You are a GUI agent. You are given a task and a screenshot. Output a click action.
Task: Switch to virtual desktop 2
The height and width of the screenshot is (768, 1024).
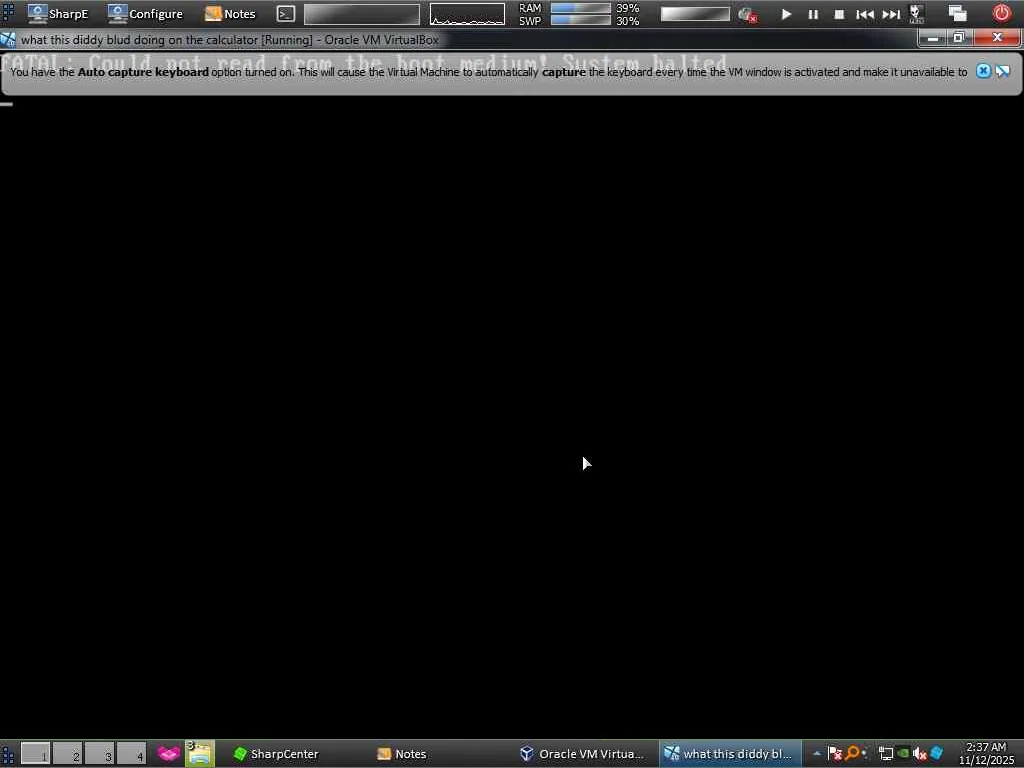67,753
